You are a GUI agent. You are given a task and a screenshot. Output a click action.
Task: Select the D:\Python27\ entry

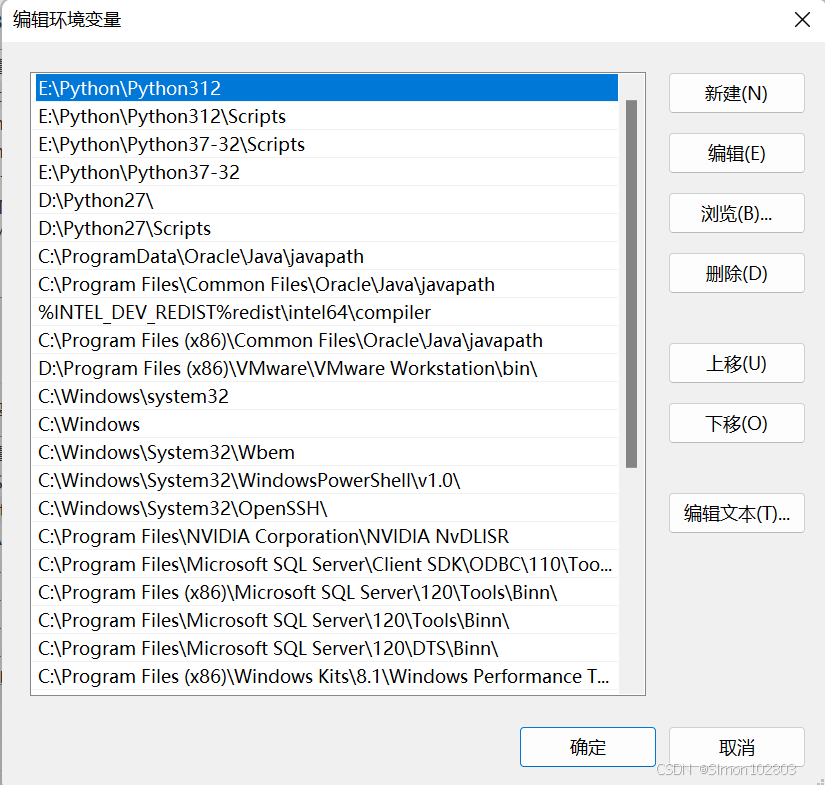click(x=327, y=200)
